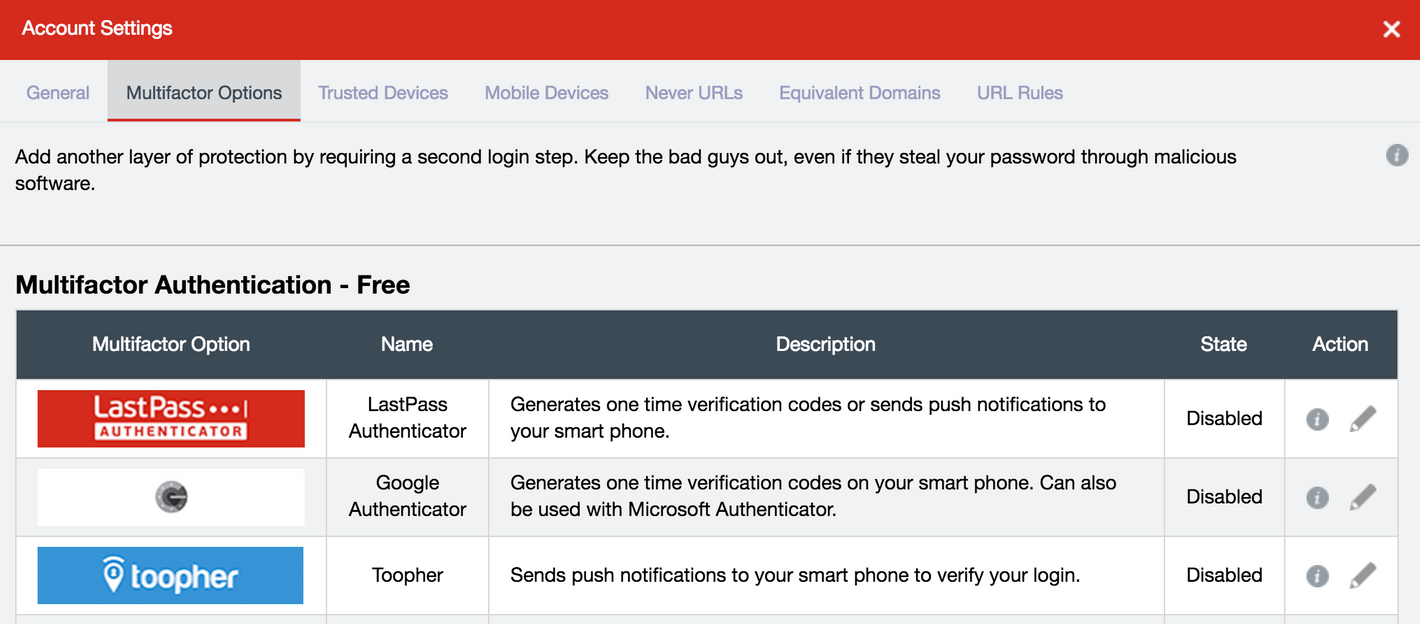Image resolution: width=1420 pixels, height=624 pixels.
Task: View info for Toopher
Action: (x=1317, y=575)
